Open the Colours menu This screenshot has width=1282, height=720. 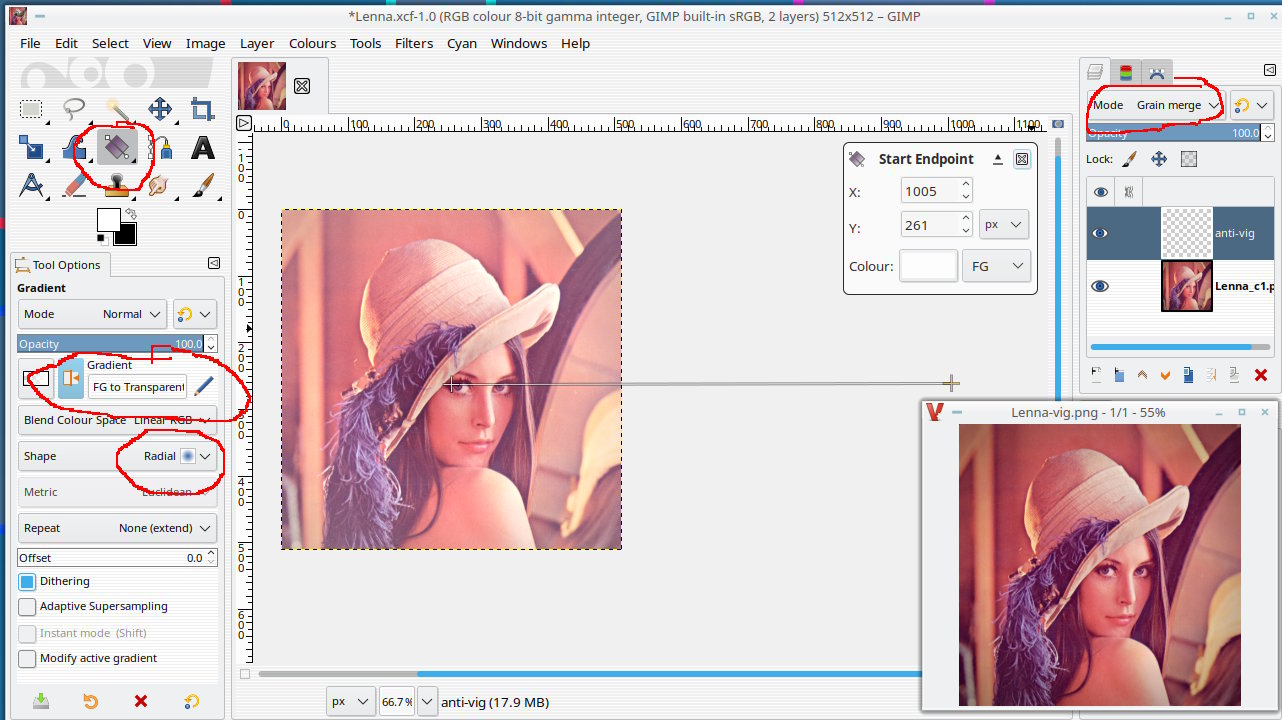[312, 43]
